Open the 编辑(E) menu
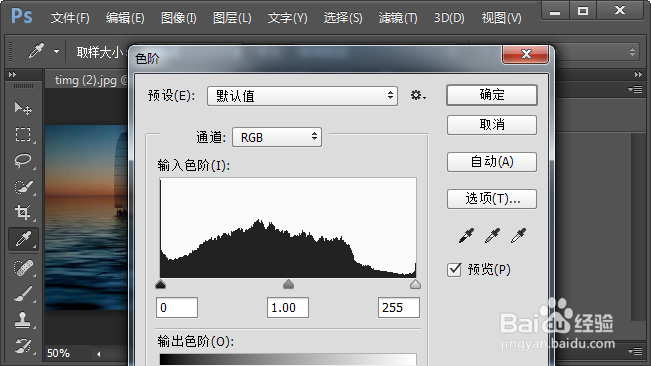651x366 pixels. click(x=125, y=18)
